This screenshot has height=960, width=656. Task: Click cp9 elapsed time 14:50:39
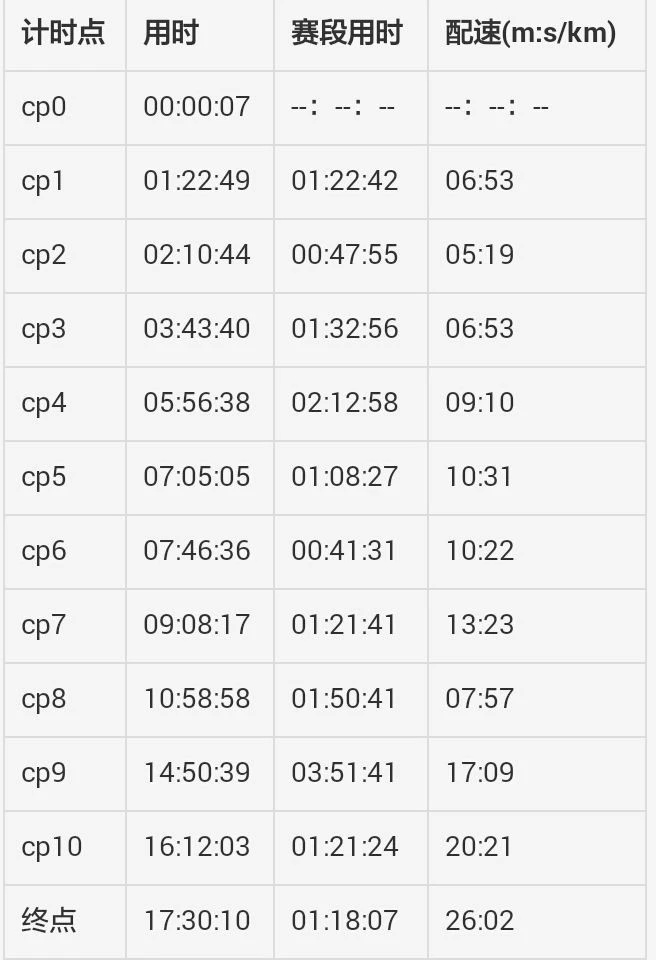coord(196,773)
